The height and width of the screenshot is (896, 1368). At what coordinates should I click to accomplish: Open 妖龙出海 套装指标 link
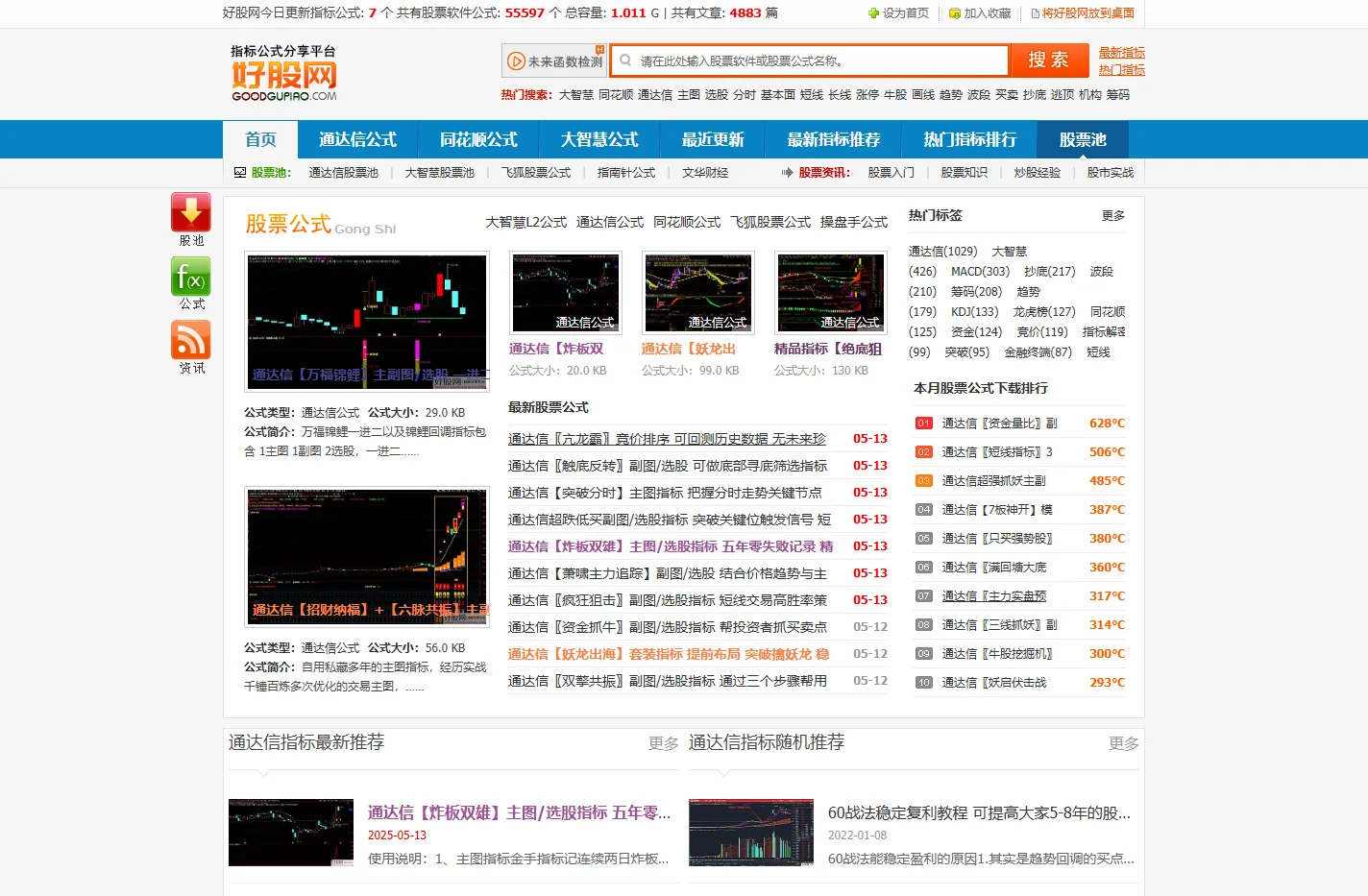669,654
